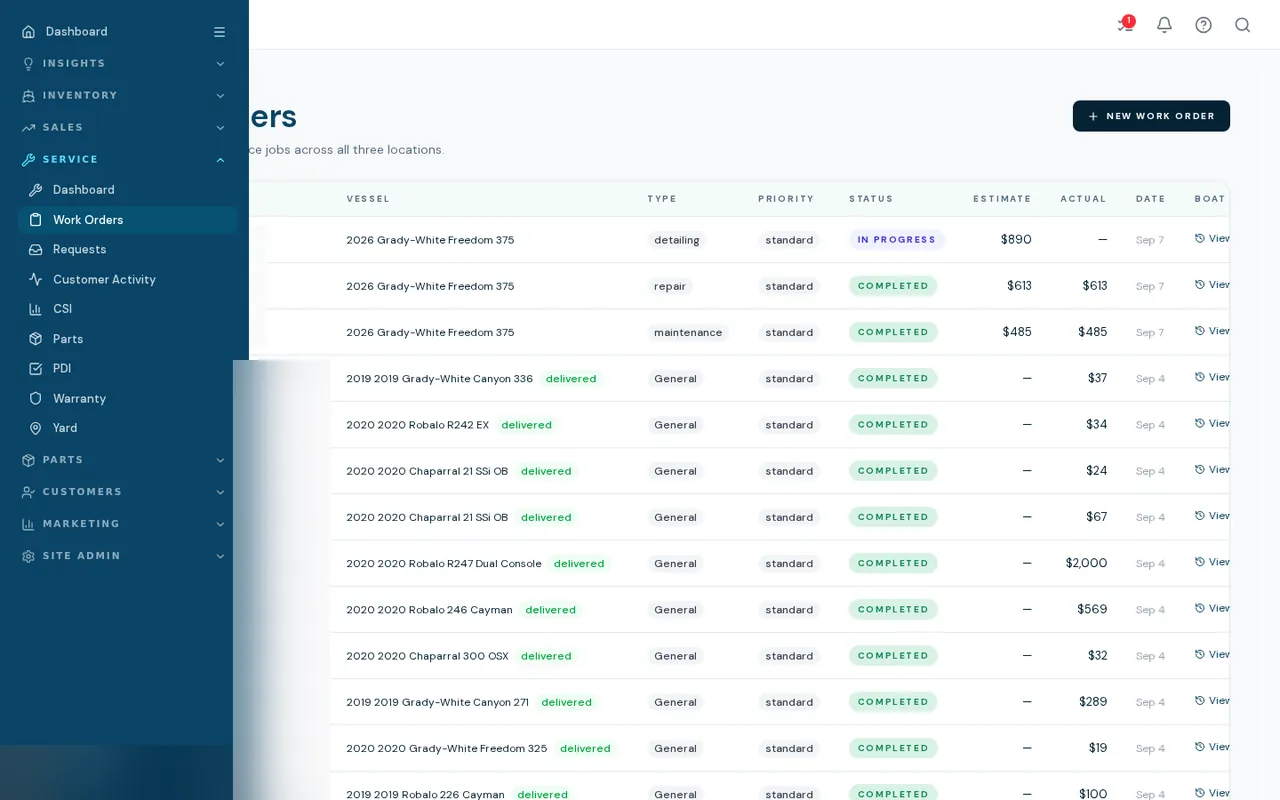This screenshot has height=800, width=1280.
Task: Open the notifications bell icon
Action: click(x=1164, y=25)
